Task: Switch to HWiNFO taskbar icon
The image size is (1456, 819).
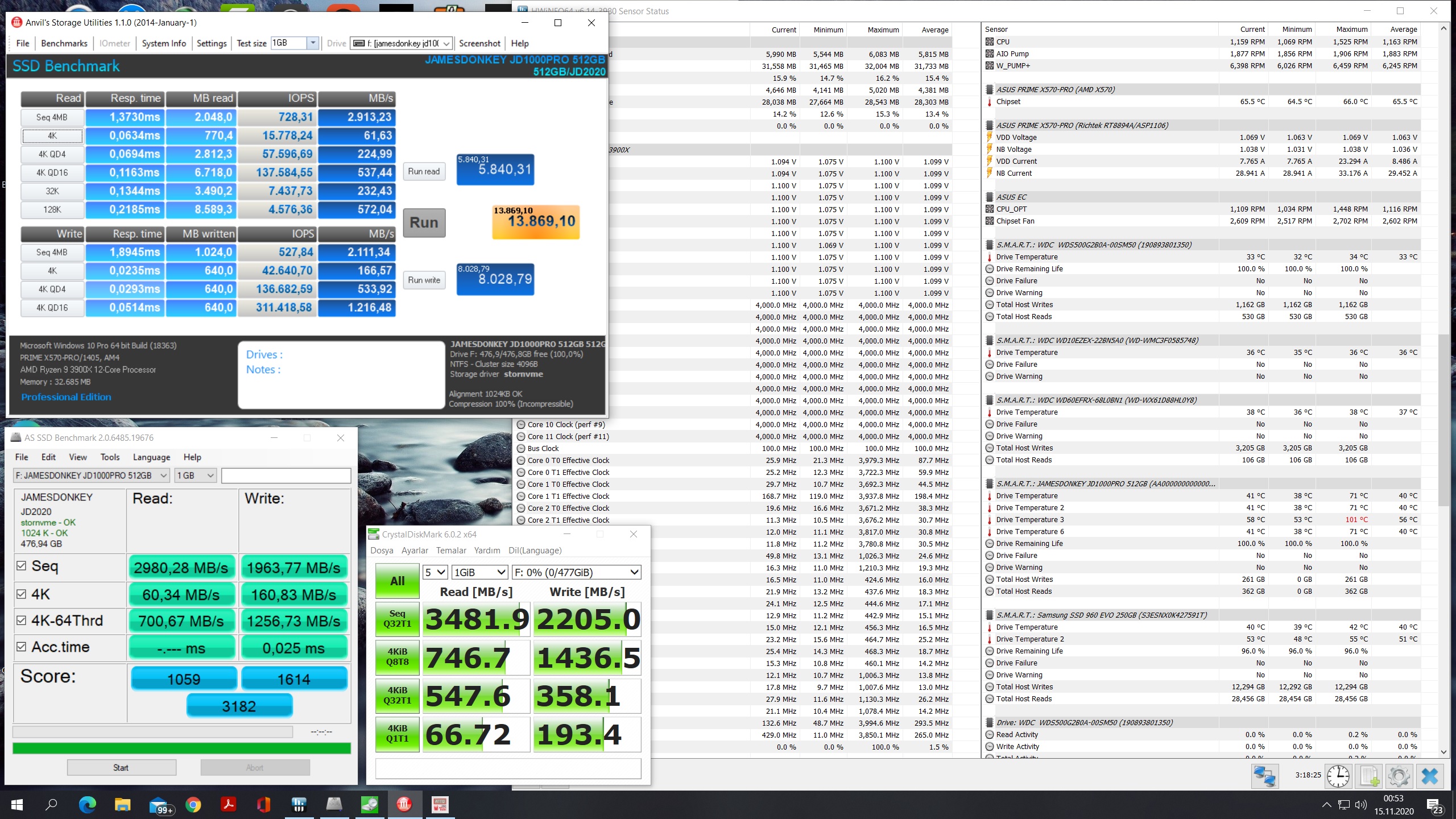Action: pyautogui.click(x=299, y=805)
